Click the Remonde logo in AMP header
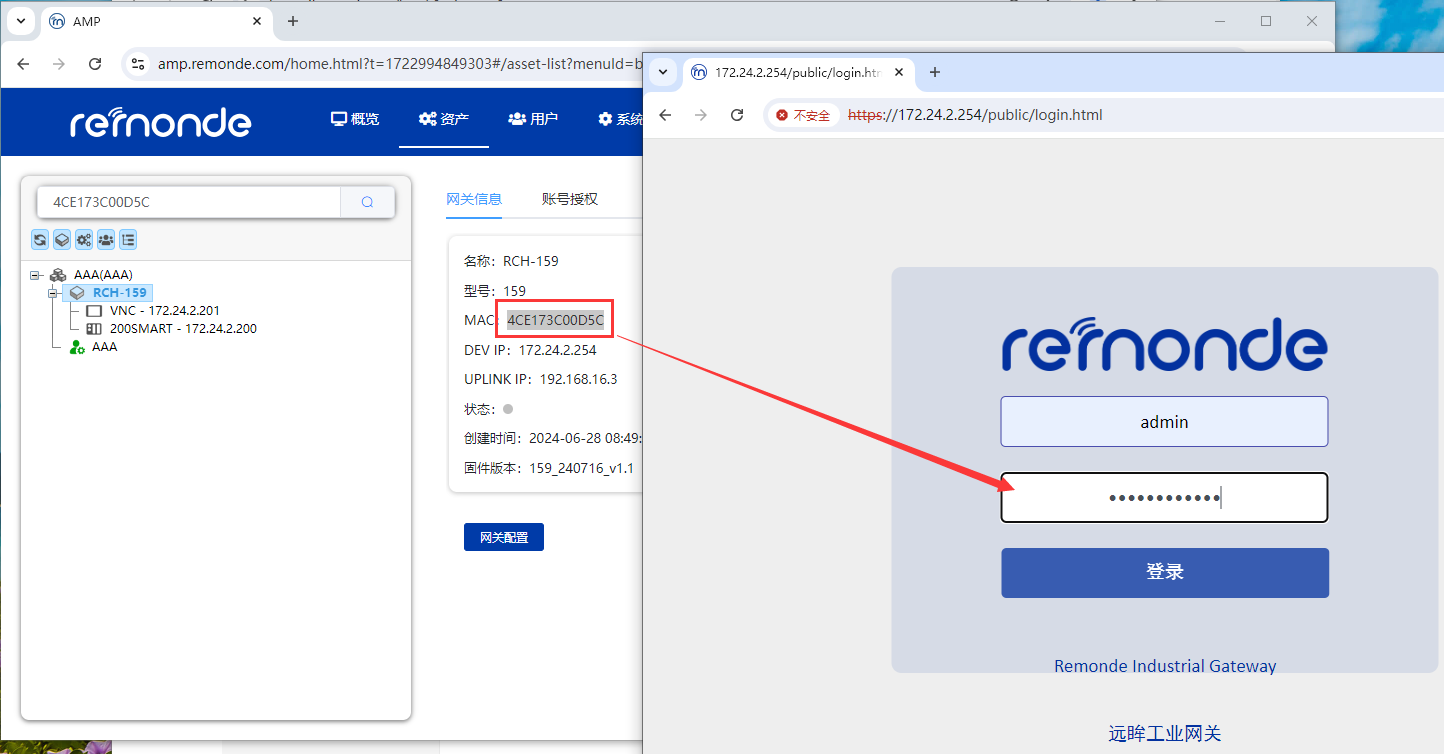The image size is (1444, 754). click(160, 122)
